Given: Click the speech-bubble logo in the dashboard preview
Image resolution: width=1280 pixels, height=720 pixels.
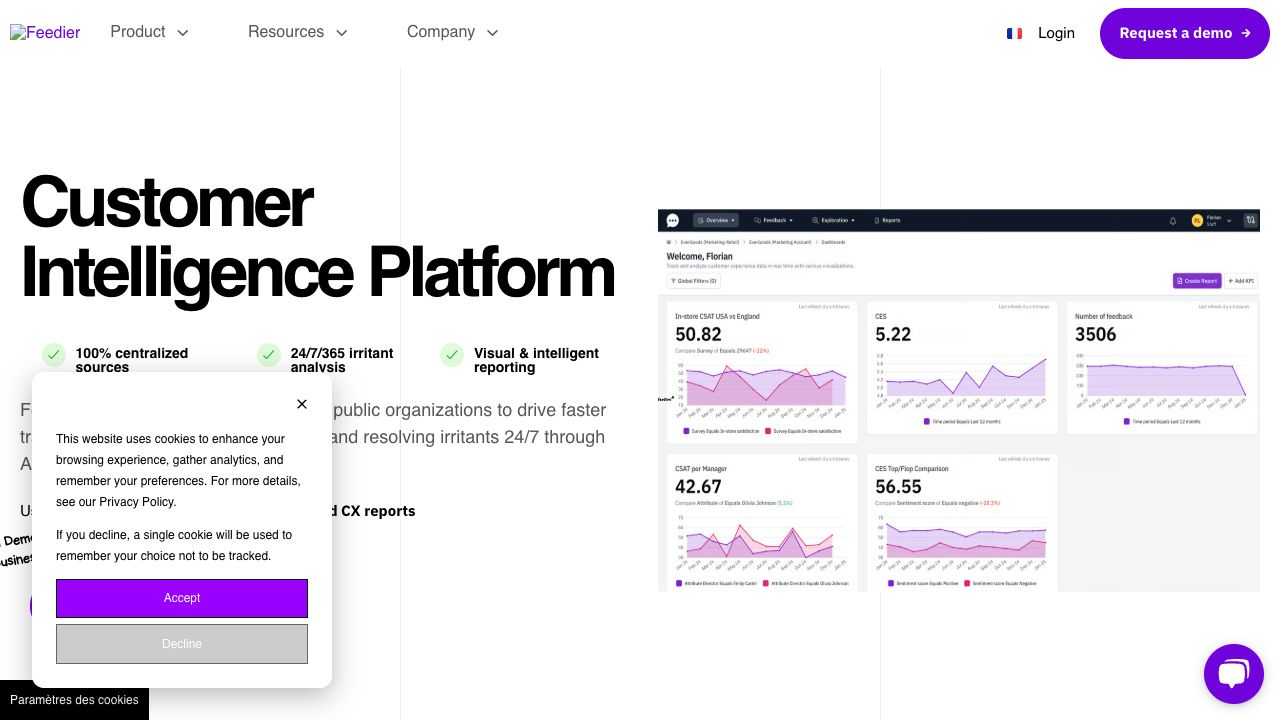Looking at the screenshot, I should coord(673,220).
